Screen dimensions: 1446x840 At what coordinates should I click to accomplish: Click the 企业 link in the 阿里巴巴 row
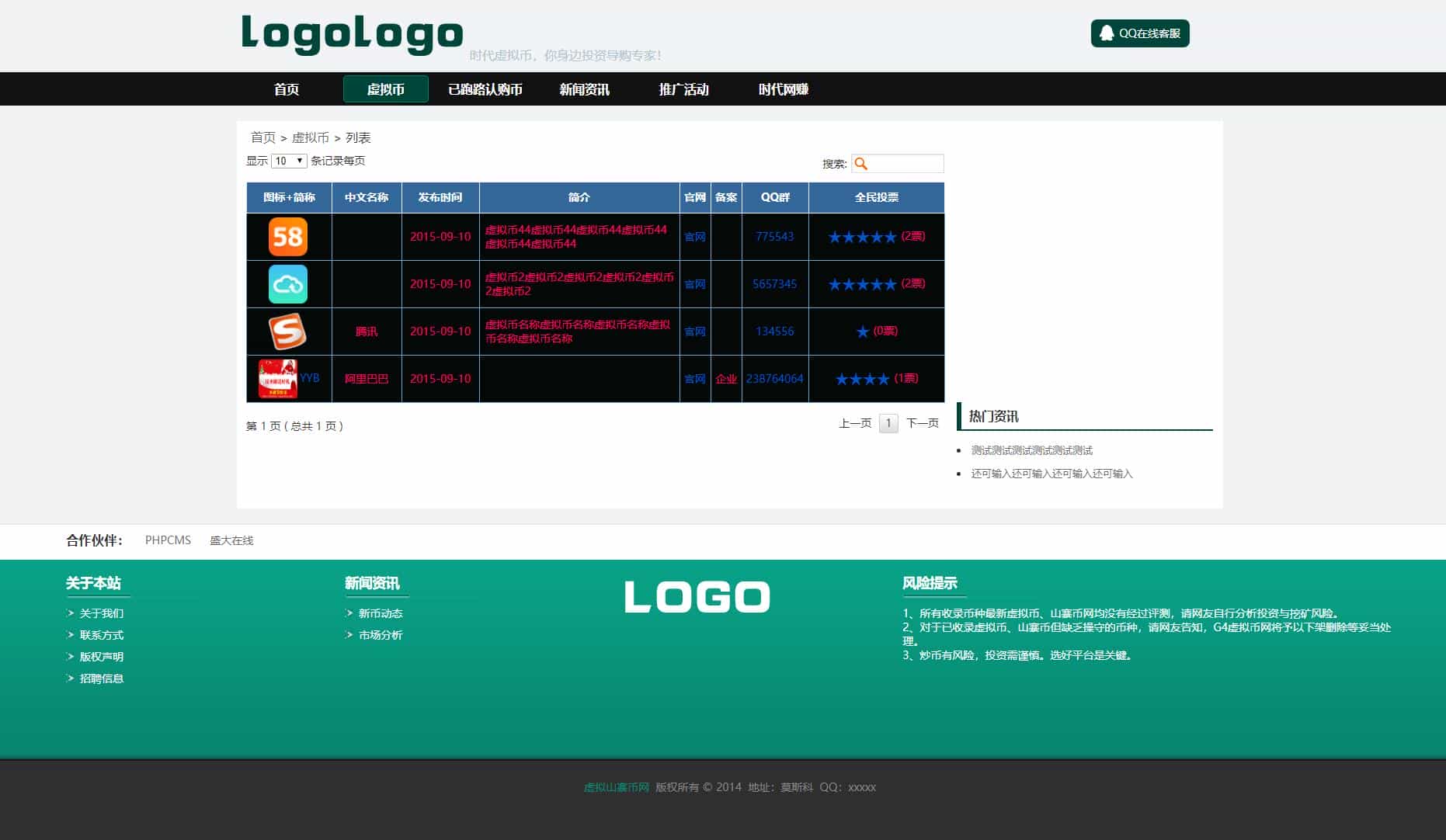(725, 378)
